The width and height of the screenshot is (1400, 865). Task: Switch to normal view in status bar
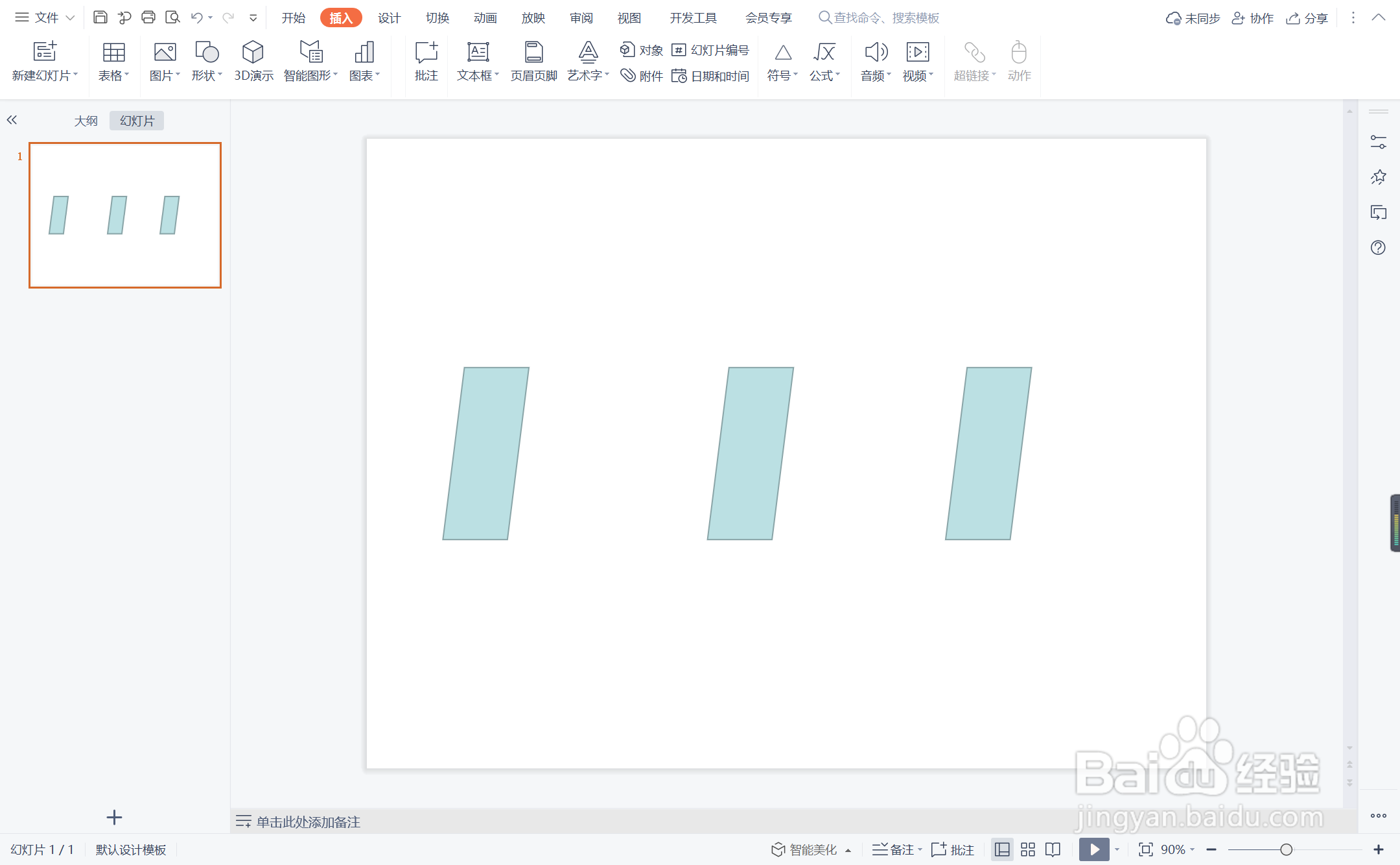pos(1002,849)
